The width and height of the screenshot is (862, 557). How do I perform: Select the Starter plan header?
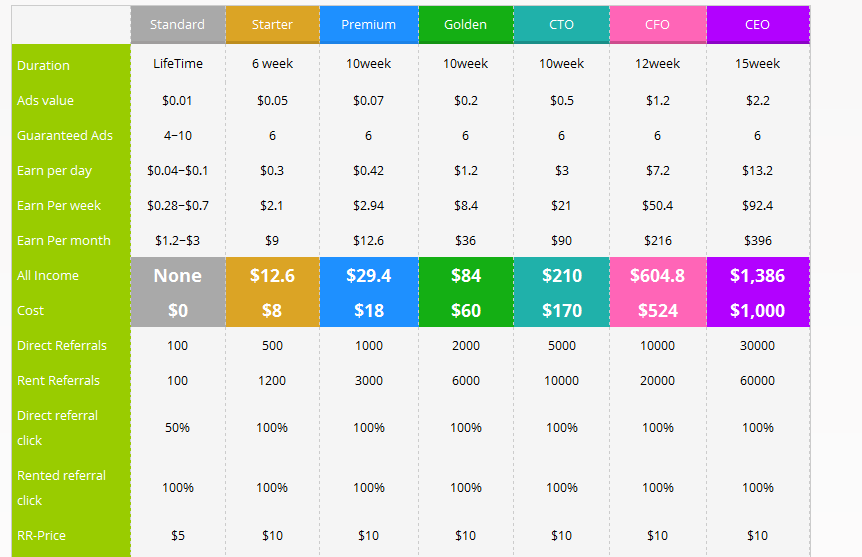pyautogui.click(x=272, y=24)
